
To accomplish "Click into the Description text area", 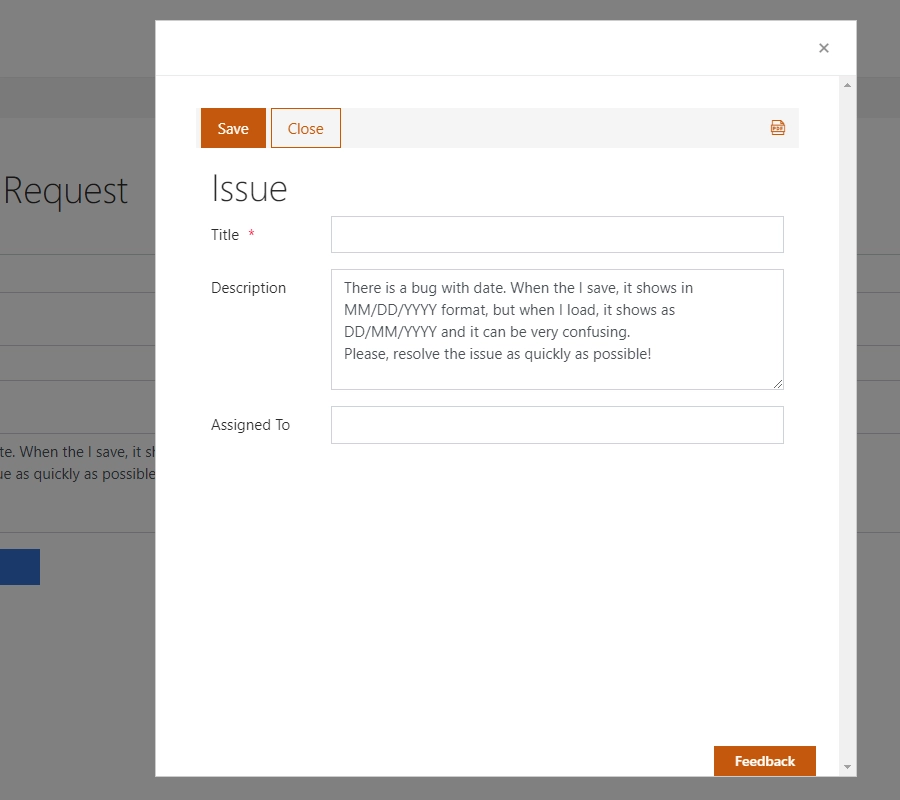I will pyautogui.click(x=557, y=329).
